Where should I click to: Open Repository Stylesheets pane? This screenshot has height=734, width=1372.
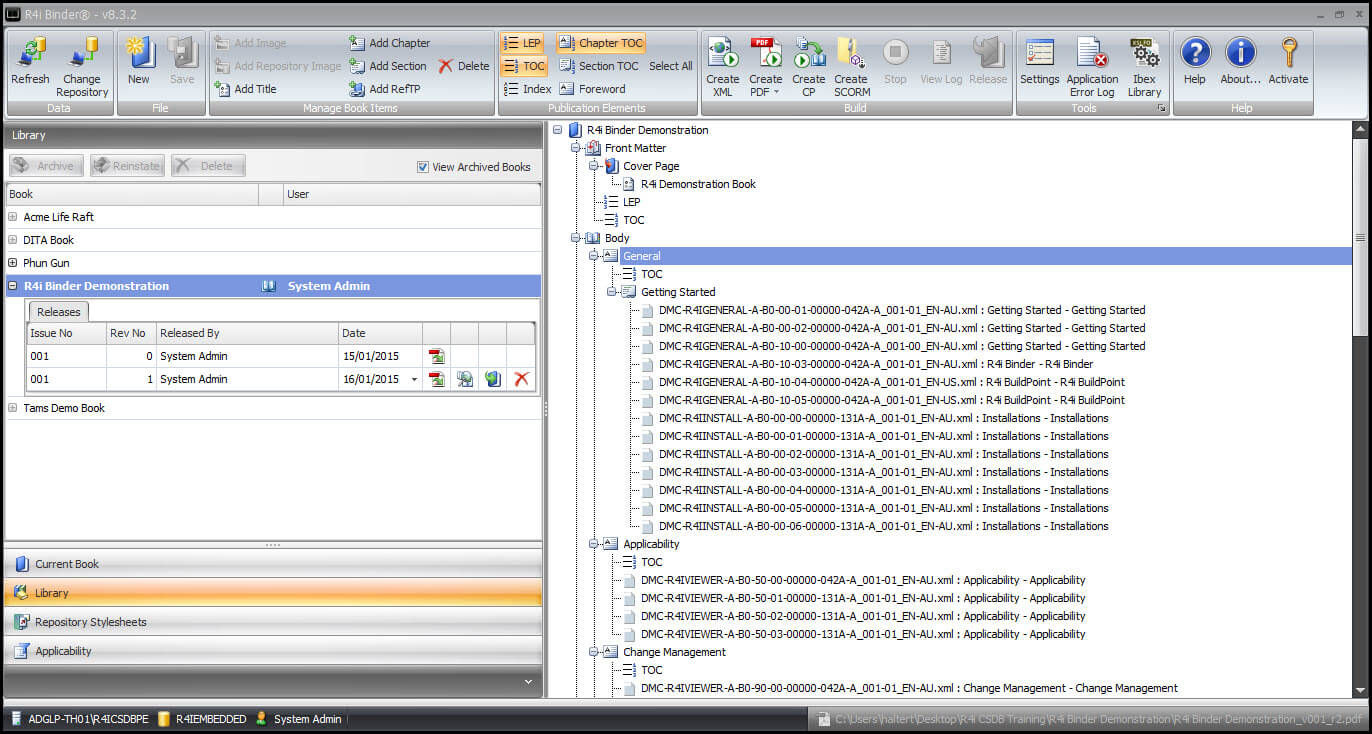pos(273,622)
